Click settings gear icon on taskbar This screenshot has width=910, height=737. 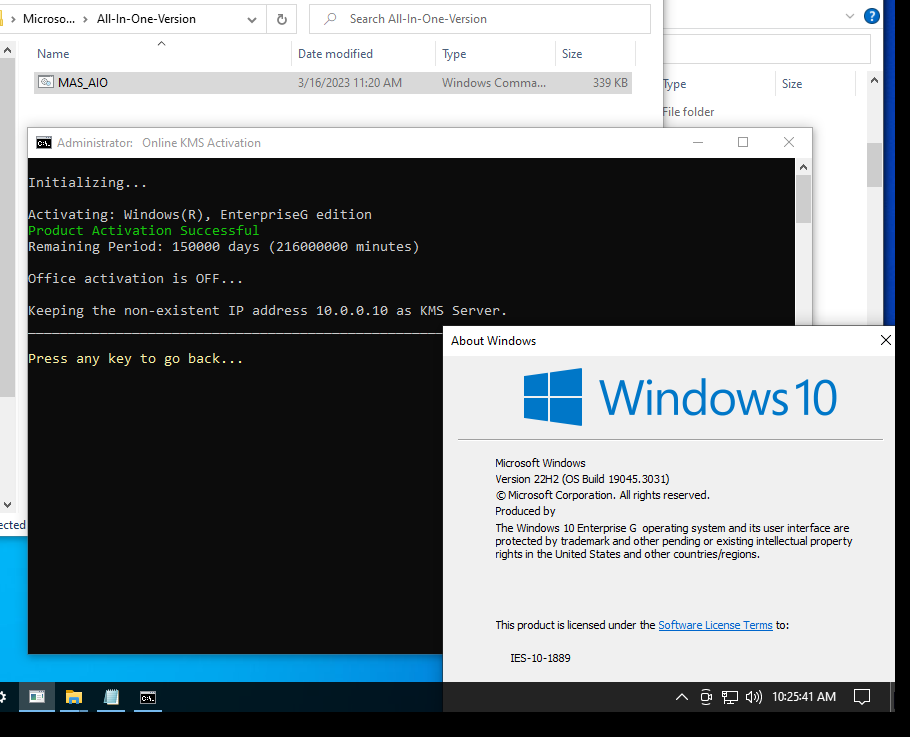coord(3,697)
